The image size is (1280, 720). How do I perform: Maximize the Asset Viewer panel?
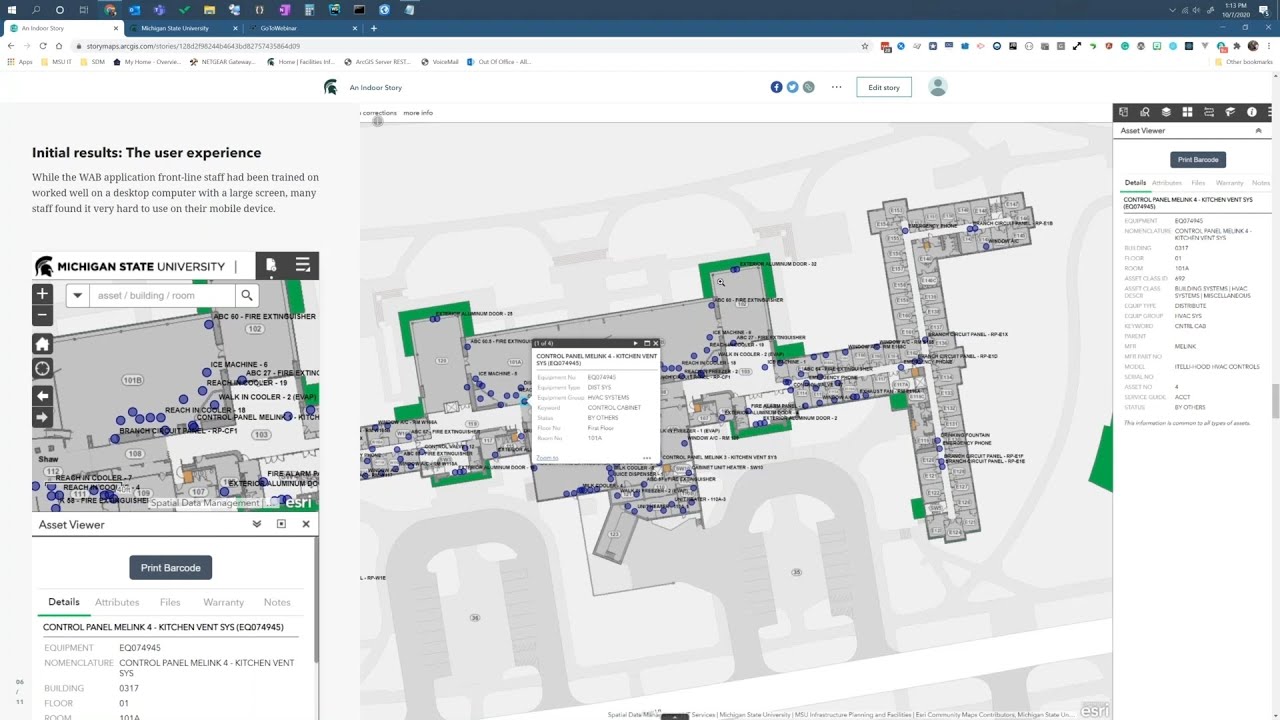click(281, 524)
